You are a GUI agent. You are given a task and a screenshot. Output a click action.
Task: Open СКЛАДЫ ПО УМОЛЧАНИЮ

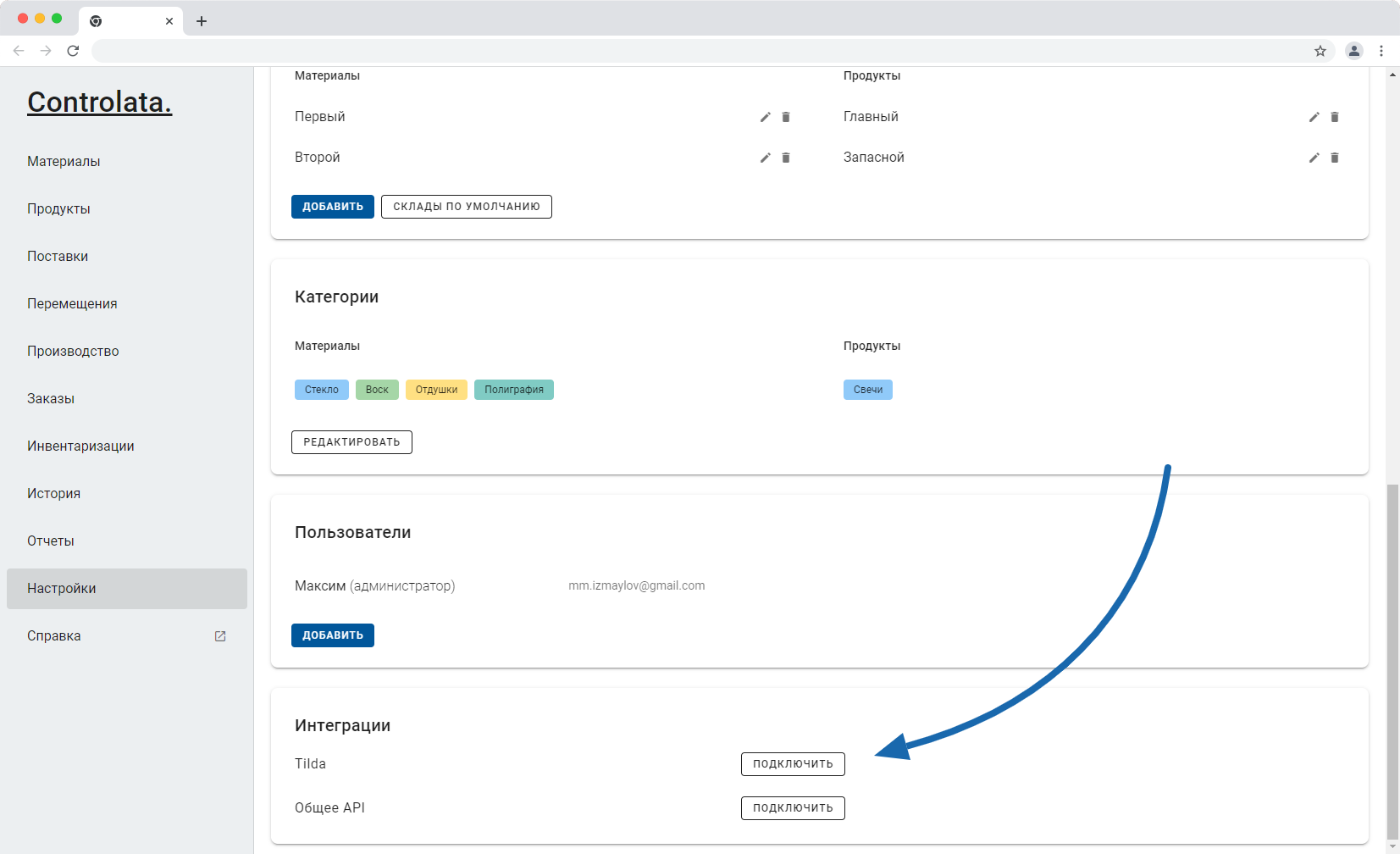(x=467, y=207)
